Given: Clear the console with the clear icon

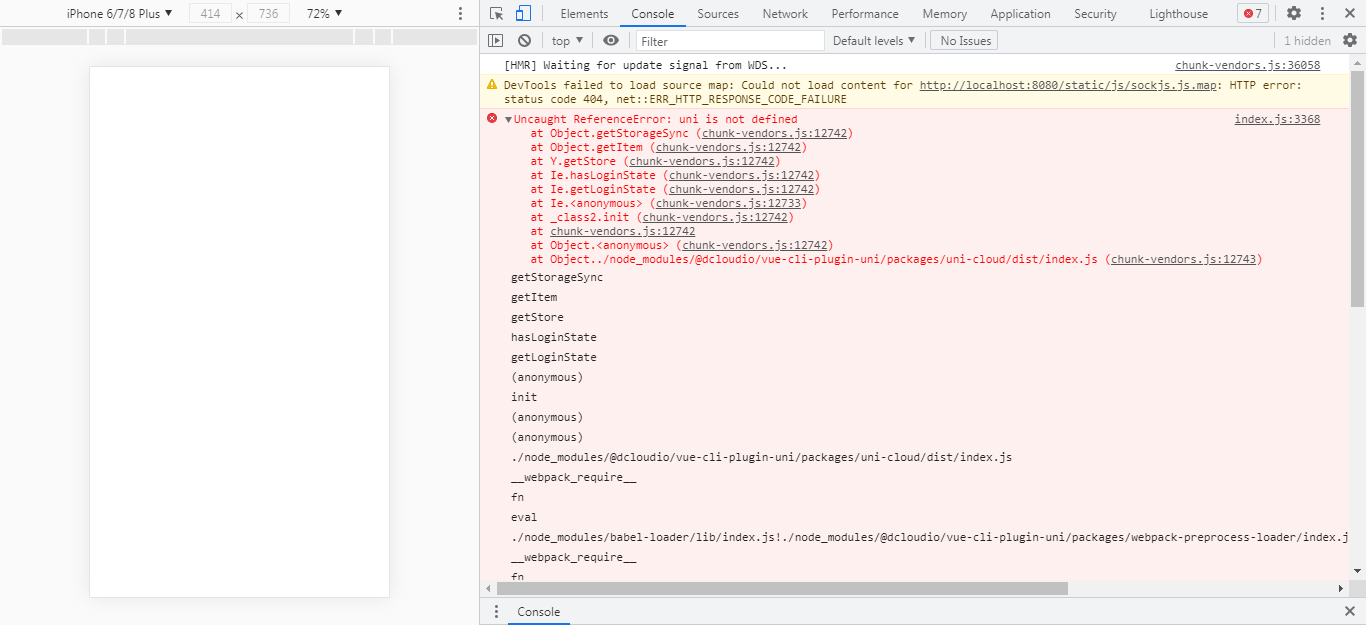Looking at the screenshot, I should coord(524,41).
